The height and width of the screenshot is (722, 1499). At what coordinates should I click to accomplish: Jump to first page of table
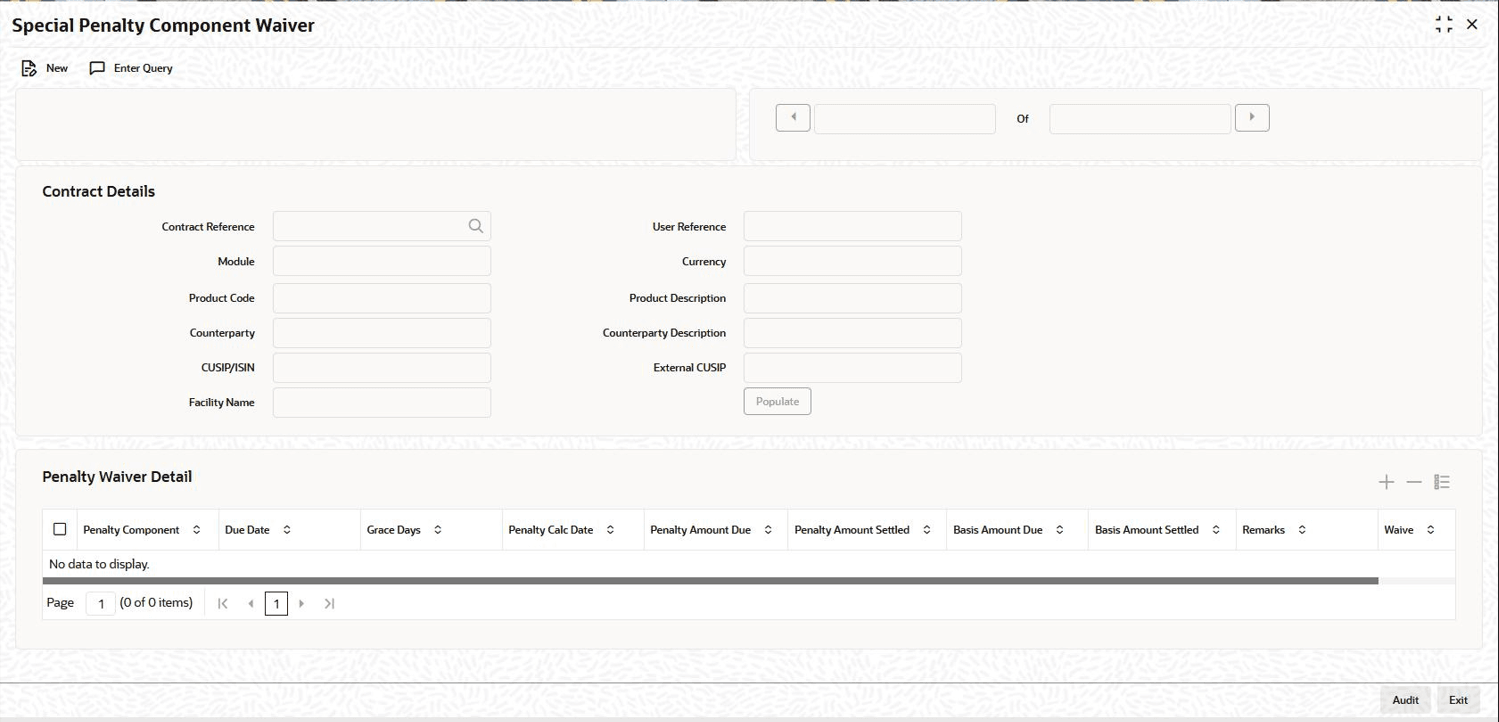223,603
